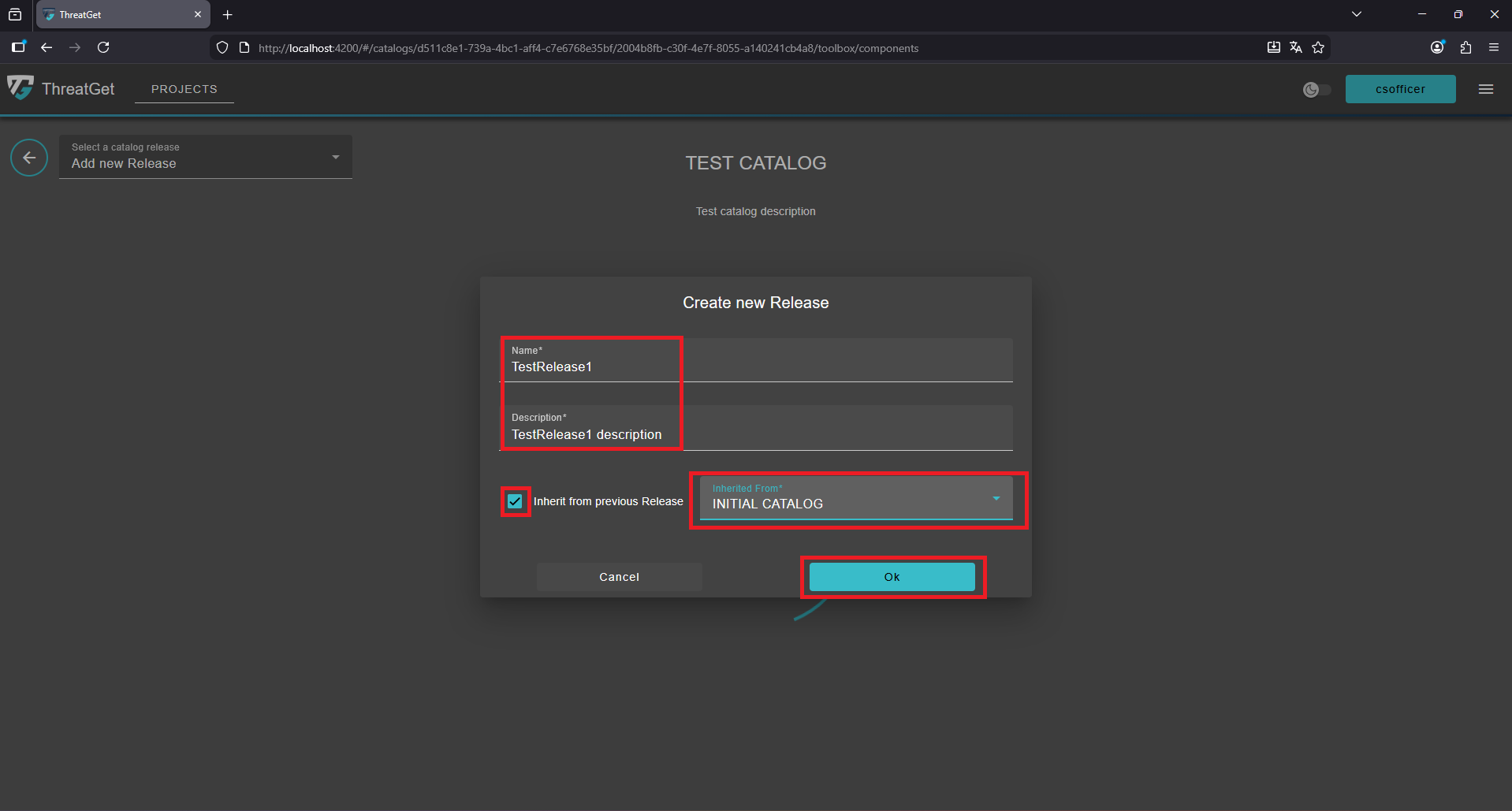This screenshot has height=811, width=1512.
Task: Open the PROJECTS menu item
Action: pos(184,89)
